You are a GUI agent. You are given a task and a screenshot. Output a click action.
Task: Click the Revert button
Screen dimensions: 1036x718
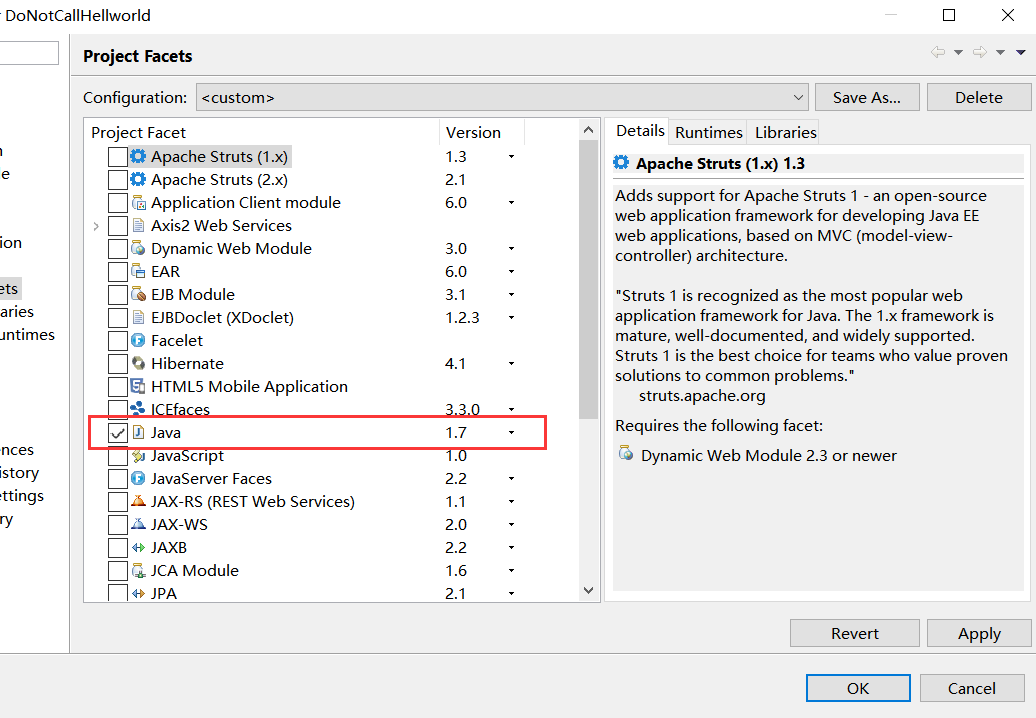click(x=854, y=633)
